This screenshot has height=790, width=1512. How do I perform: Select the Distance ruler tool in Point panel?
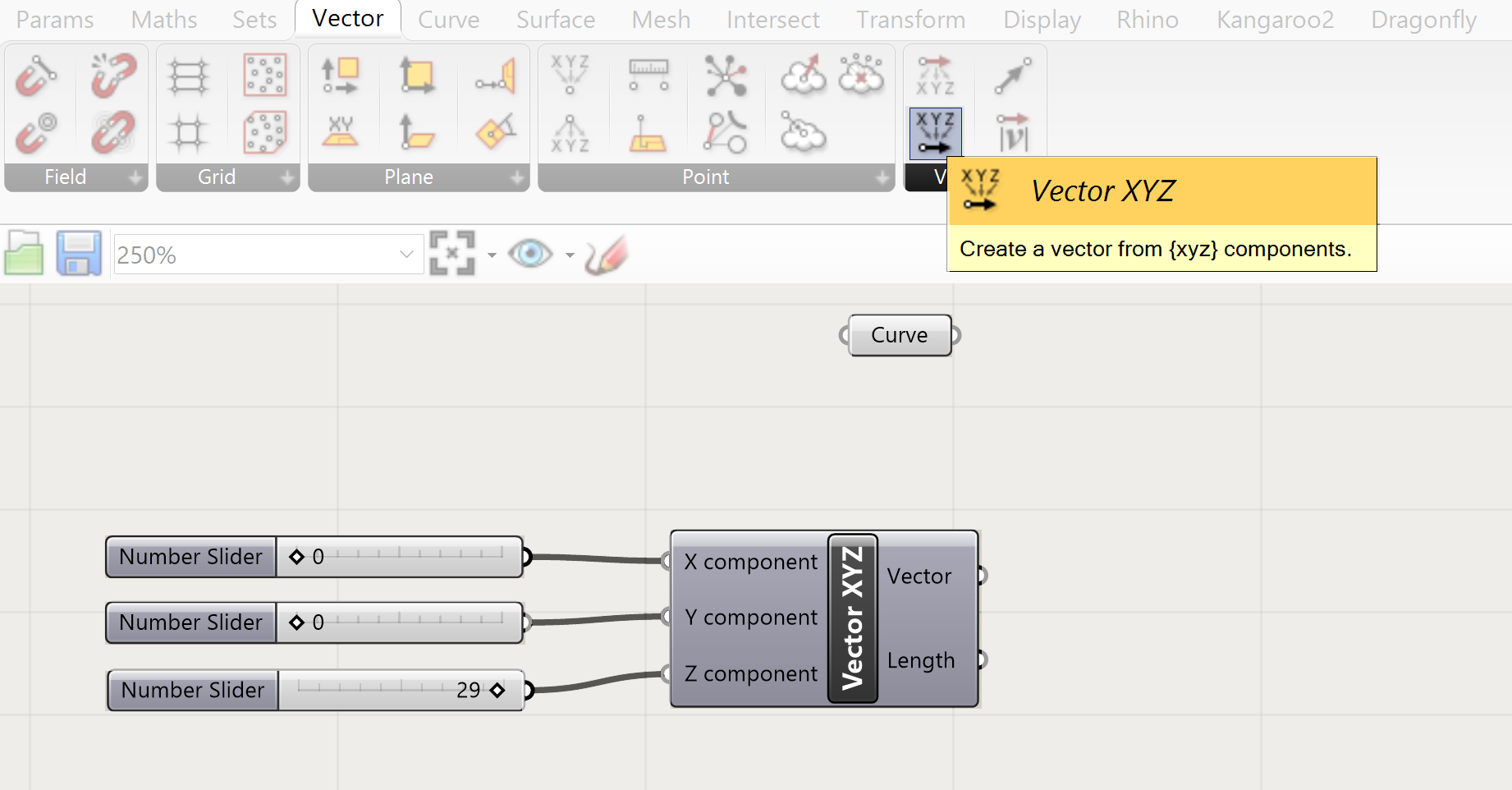pyautogui.click(x=648, y=76)
